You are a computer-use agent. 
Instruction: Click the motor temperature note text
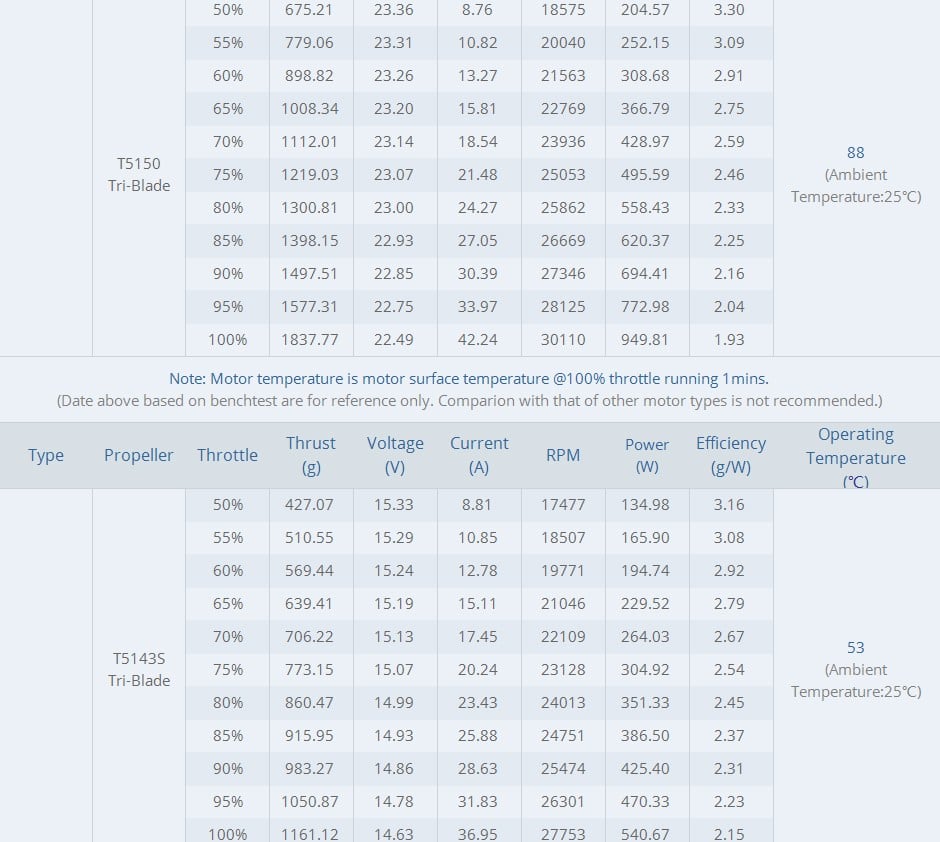pyautogui.click(x=469, y=379)
